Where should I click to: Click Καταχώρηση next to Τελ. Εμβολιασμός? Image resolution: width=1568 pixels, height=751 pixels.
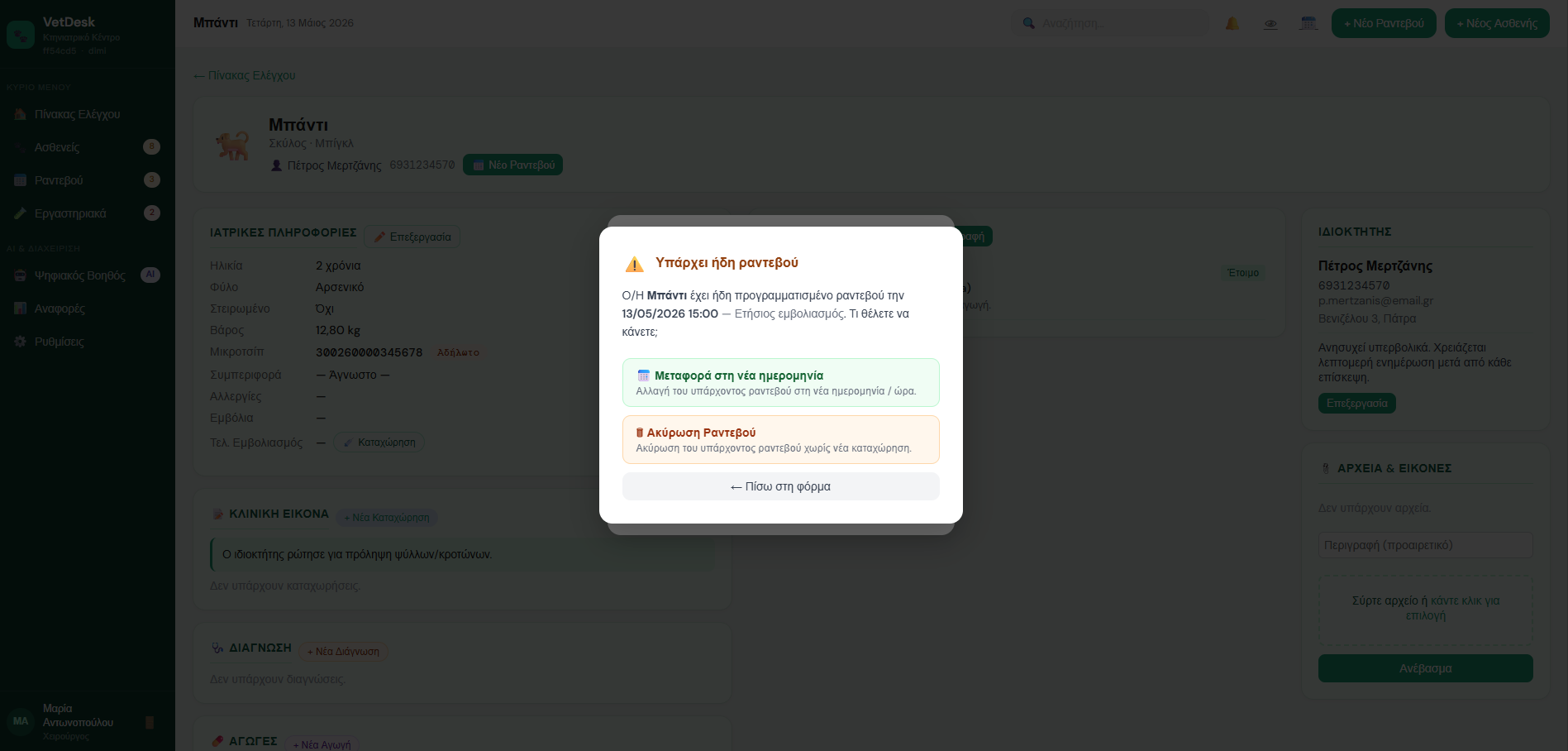pyautogui.click(x=379, y=442)
